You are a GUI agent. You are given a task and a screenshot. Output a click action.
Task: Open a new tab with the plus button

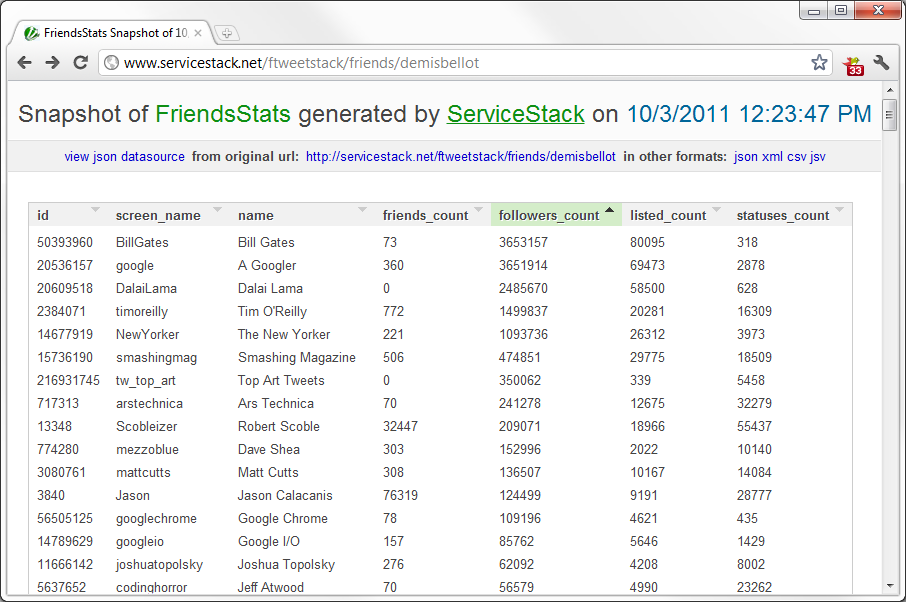click(x=227, y=34)
